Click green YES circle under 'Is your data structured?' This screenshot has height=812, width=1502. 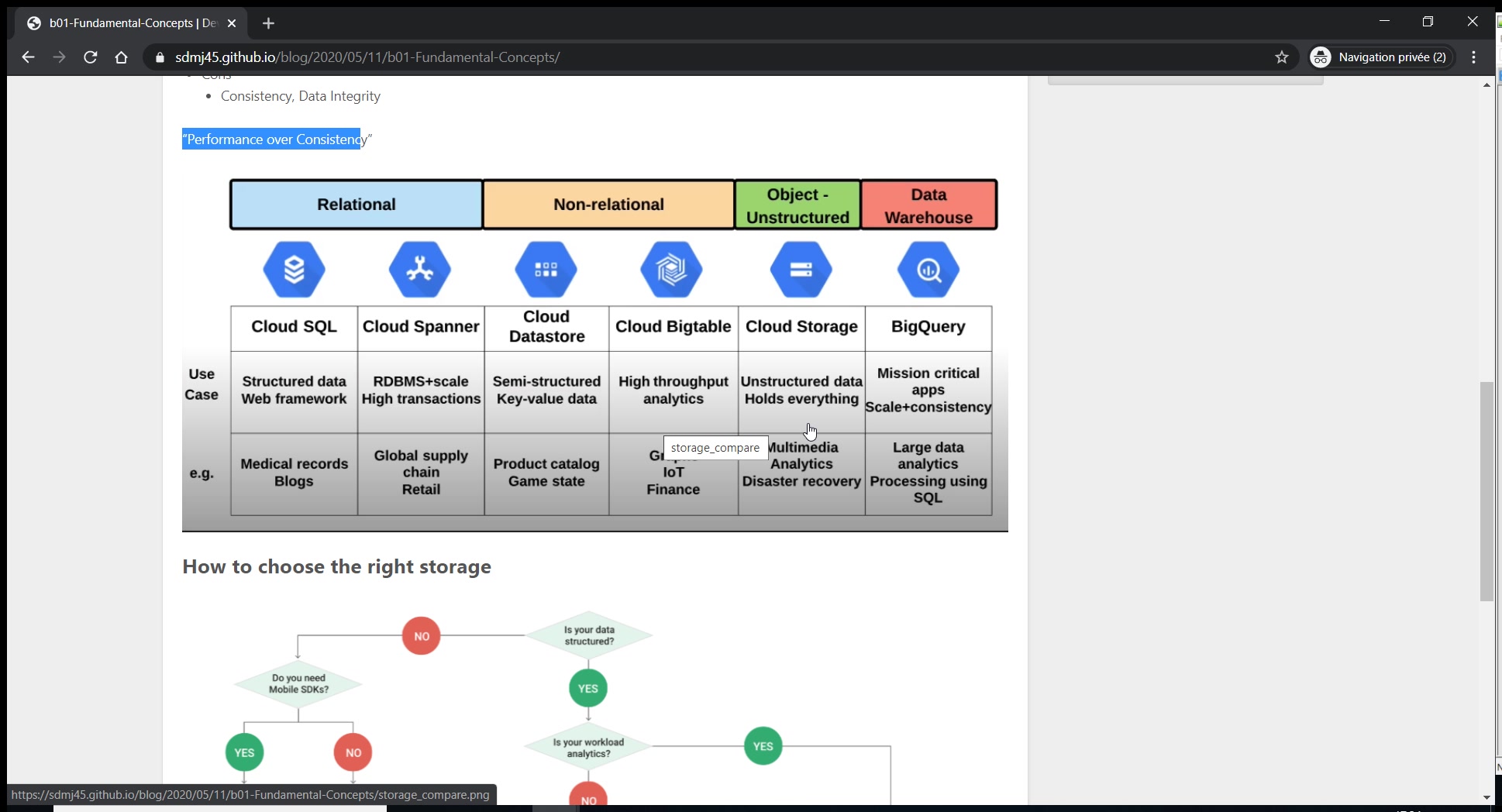[x=588, y=689]
